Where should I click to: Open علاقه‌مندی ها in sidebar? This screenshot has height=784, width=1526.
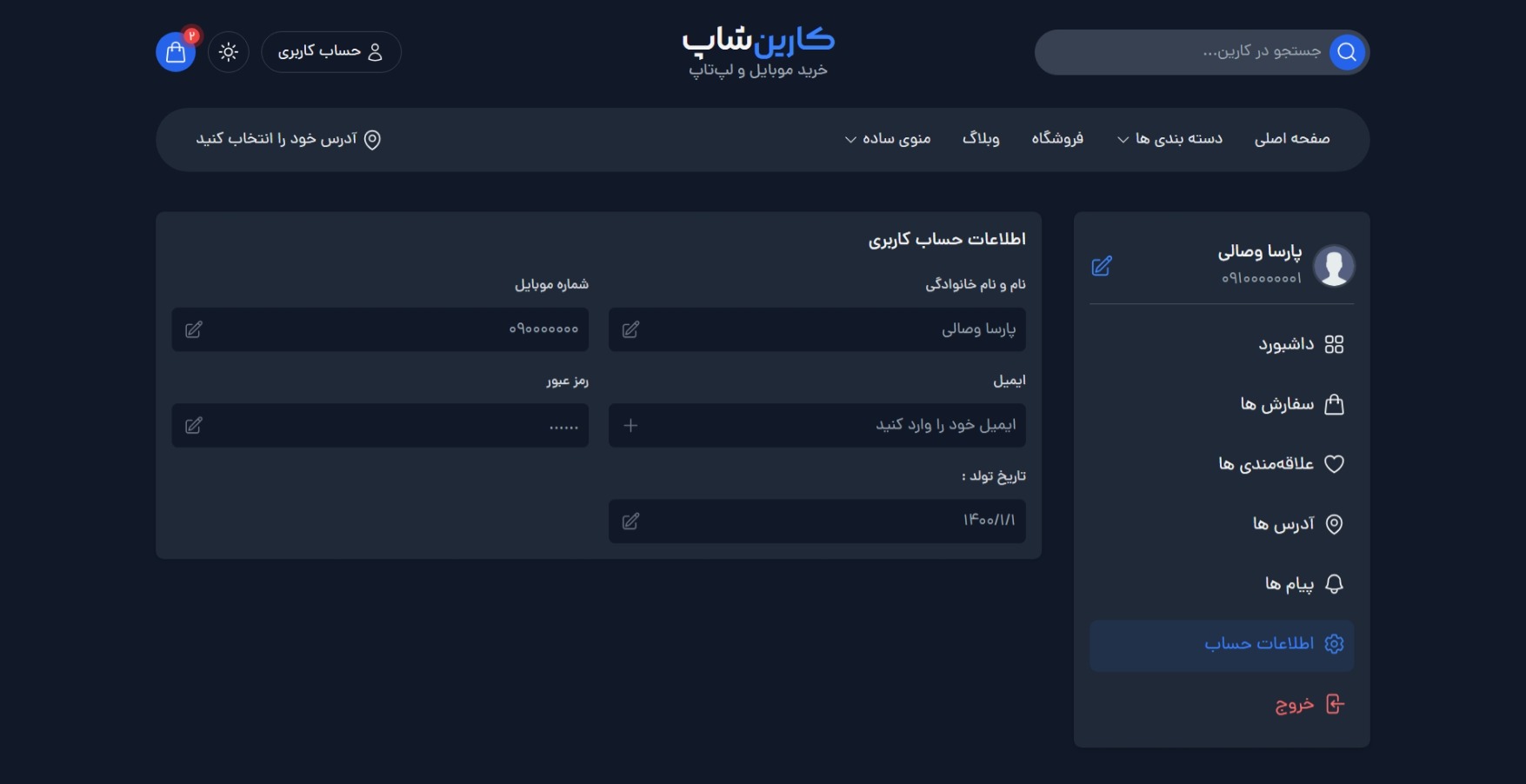1222,464
